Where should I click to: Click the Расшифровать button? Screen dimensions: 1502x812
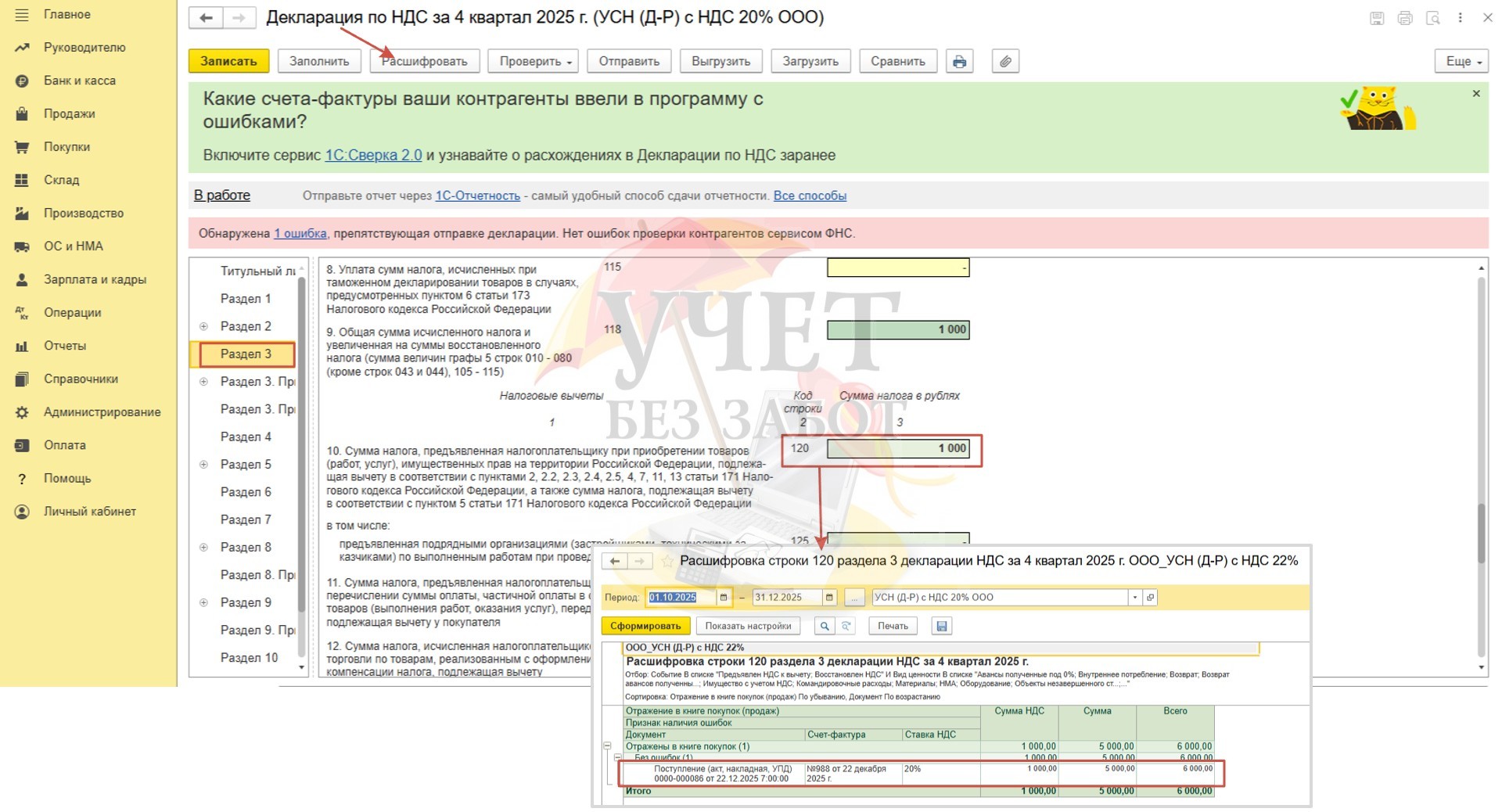pos(424,61)
